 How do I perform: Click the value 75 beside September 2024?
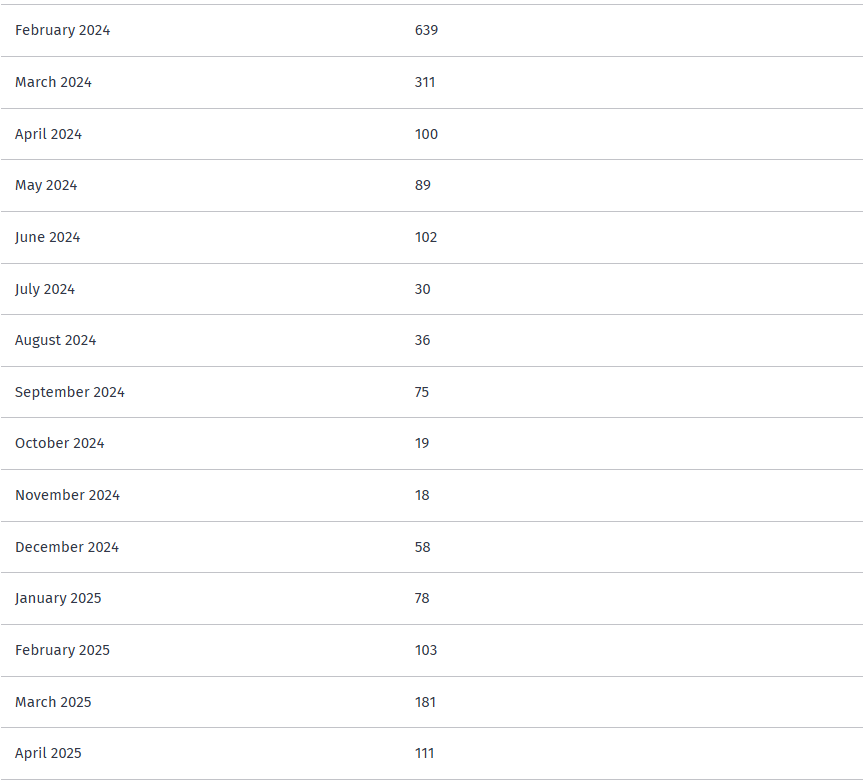[x=421, y=392]
